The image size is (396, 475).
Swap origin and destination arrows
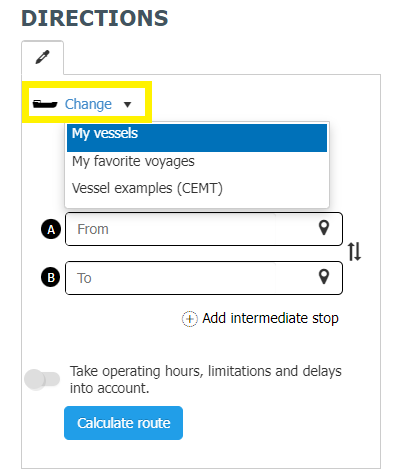tap(354, 252)
